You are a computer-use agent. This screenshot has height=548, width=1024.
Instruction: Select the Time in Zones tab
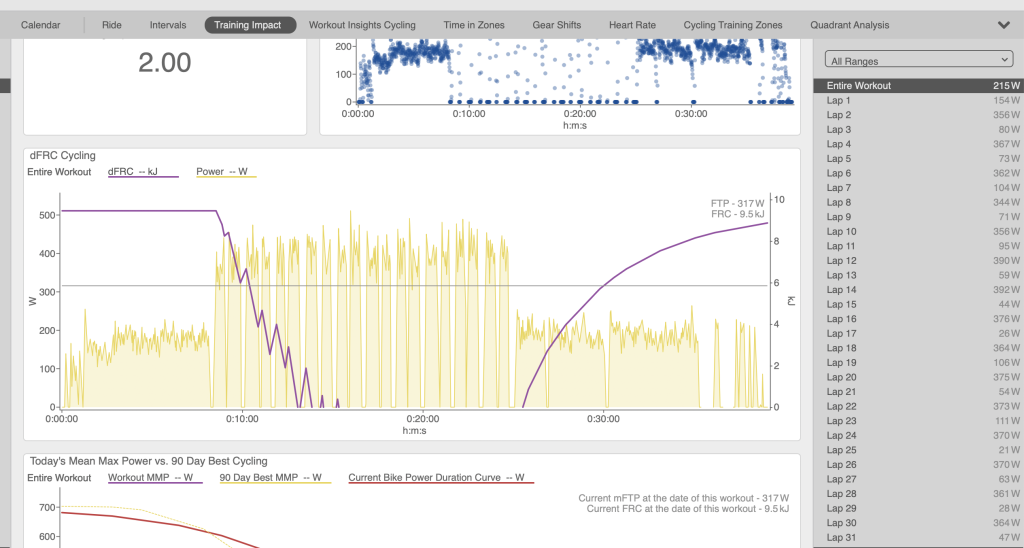coord(474,25)
